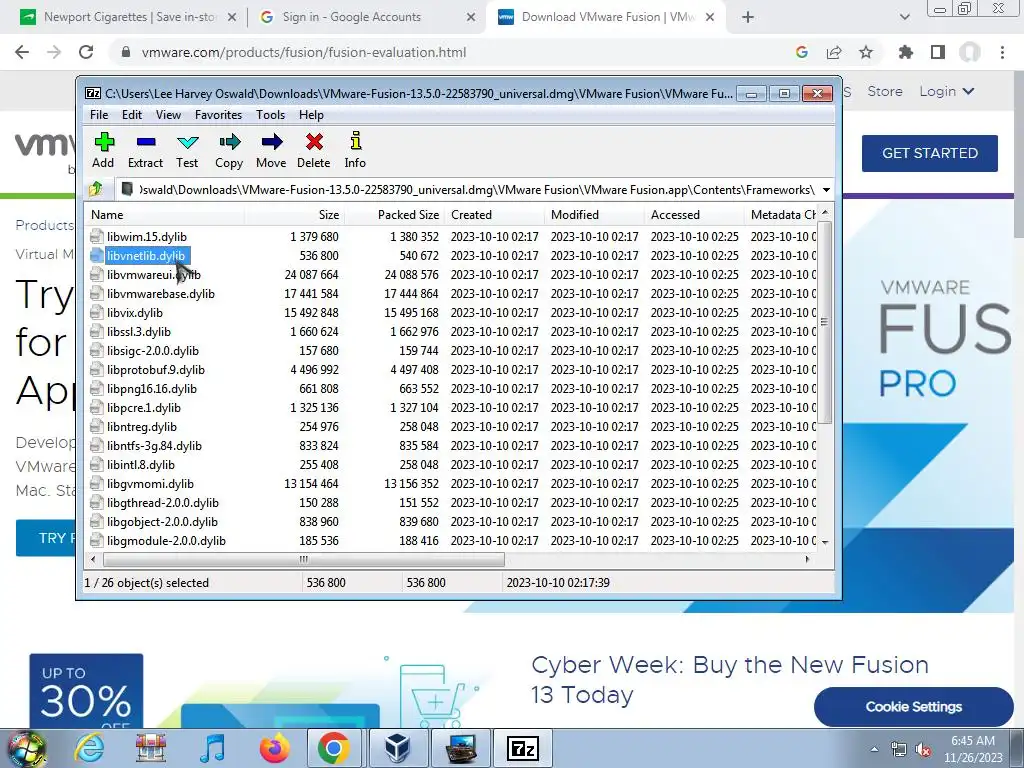Select libprotobuf.9.dylib file
1024x768 pixels.
click(155, 370)
